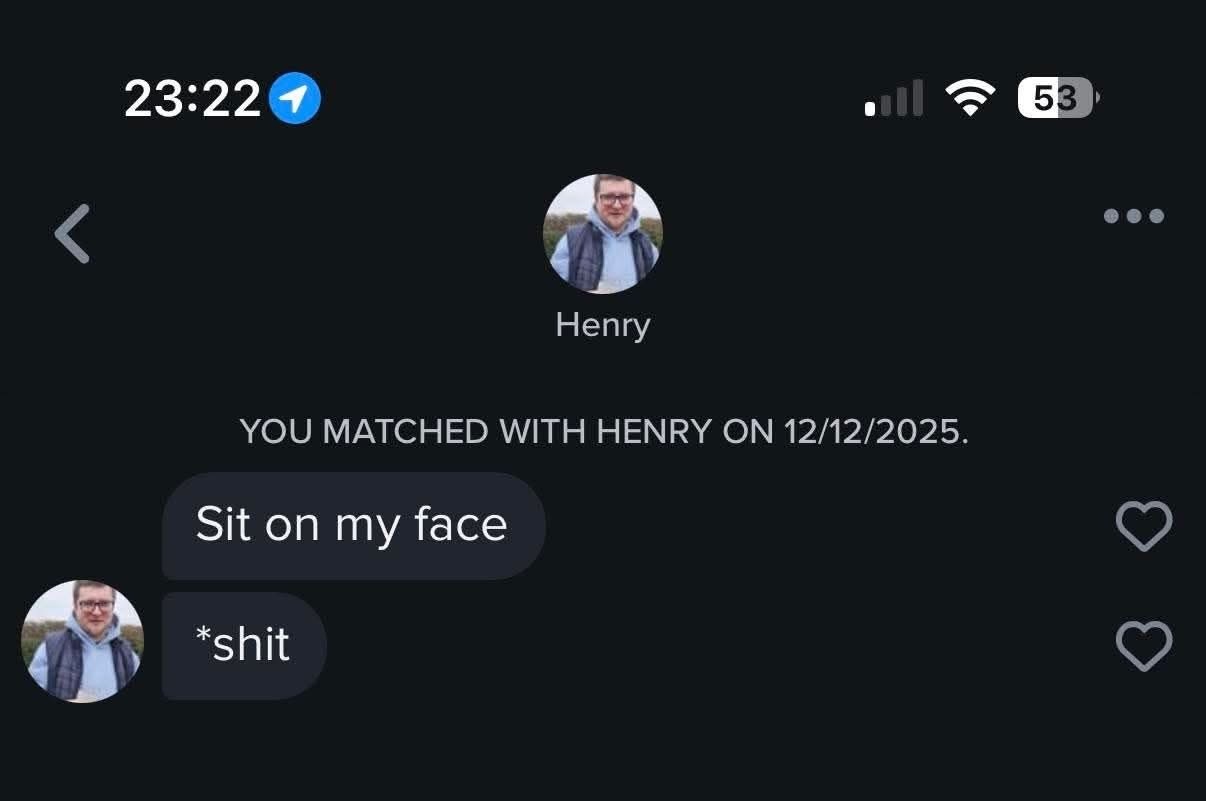1206x801 pixels.
Task: Tap the battery indicator showing 53
Action: click(1057, 98)
